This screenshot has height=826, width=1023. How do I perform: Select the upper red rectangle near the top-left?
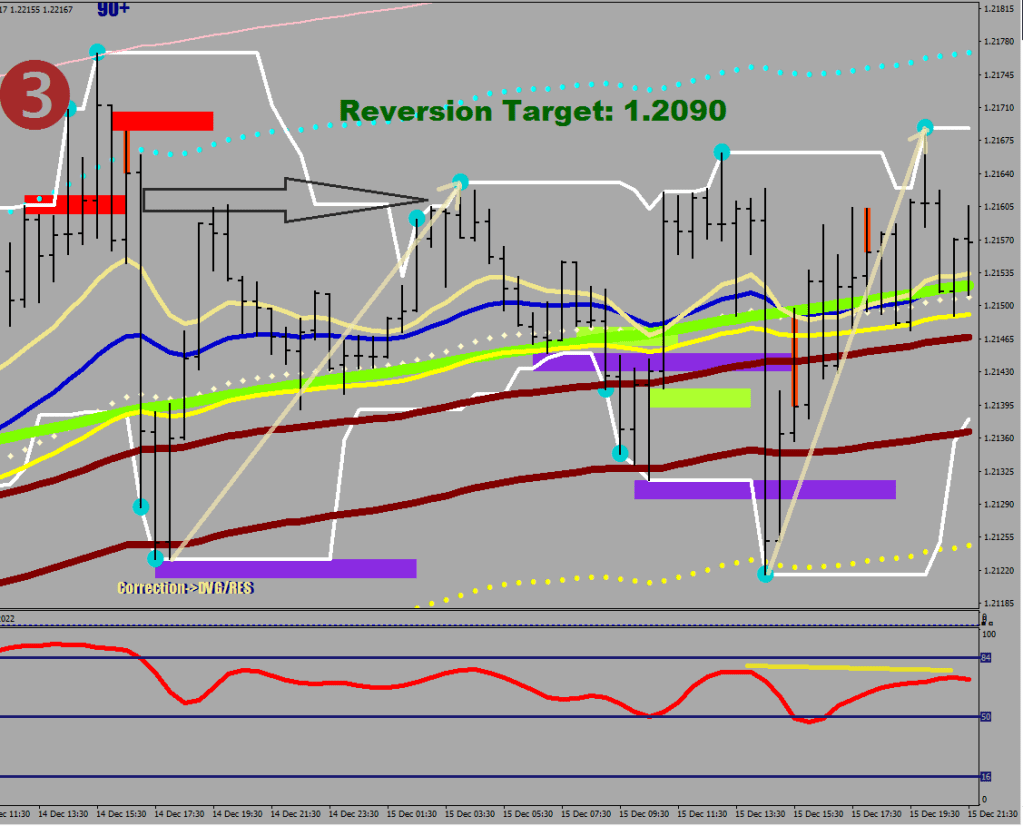163,121
